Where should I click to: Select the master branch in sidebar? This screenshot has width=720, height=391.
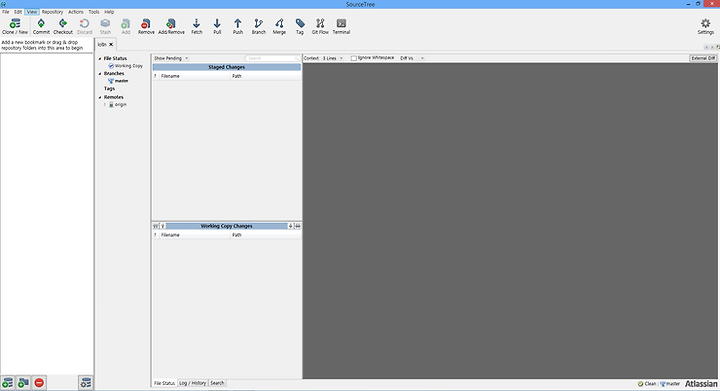tap(118, 81)
